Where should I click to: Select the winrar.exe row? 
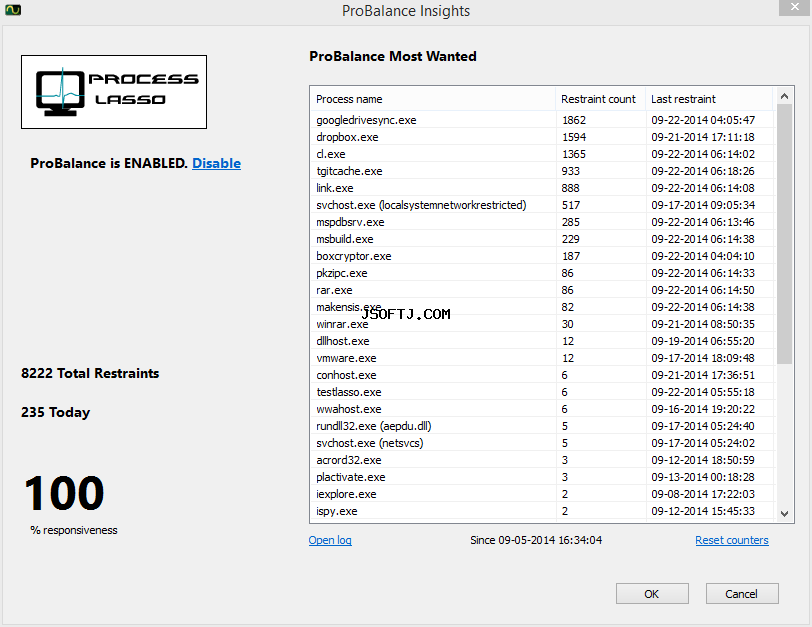tap(542, 324)
